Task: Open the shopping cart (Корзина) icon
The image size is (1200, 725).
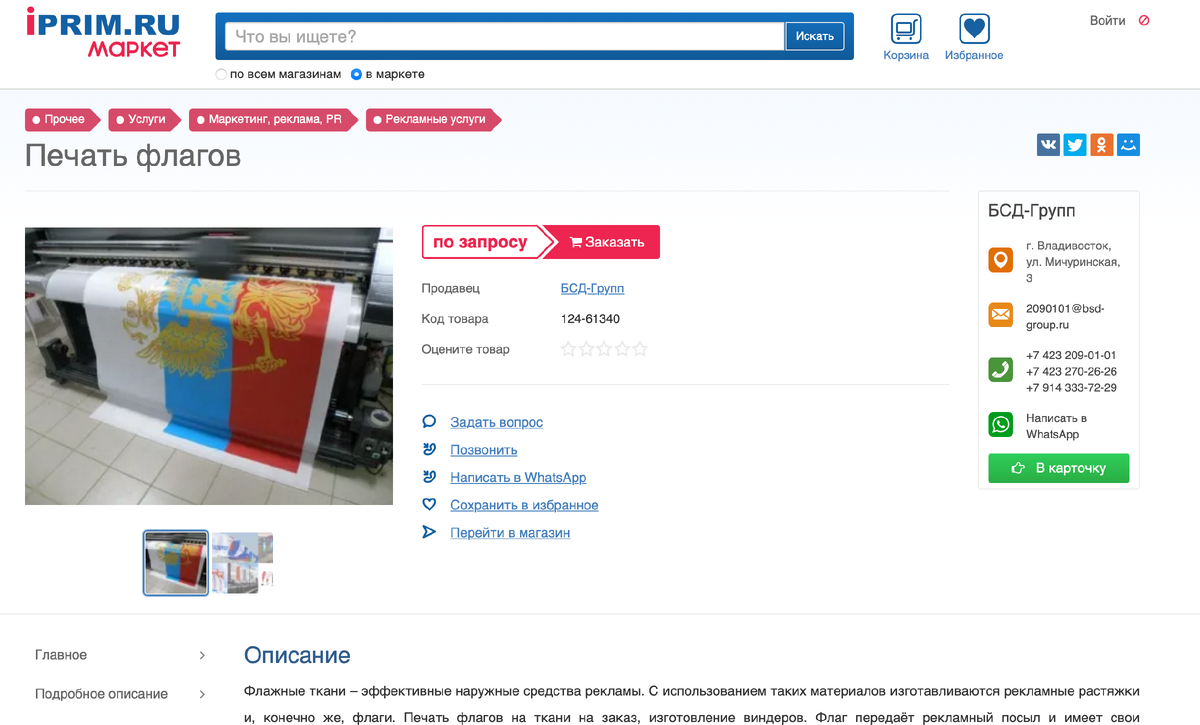Action: (906, 28)
